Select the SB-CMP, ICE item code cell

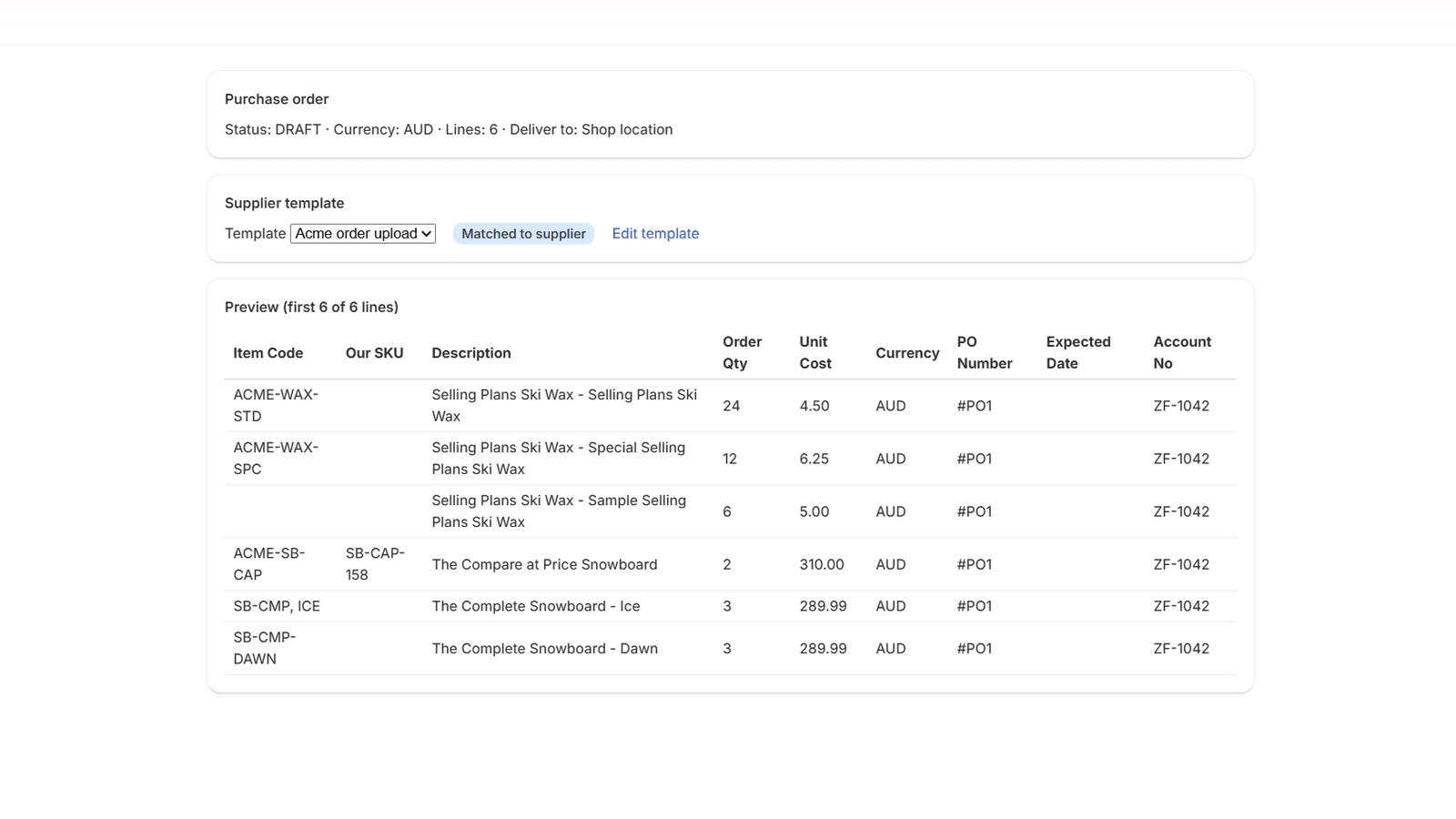(277, 606)
